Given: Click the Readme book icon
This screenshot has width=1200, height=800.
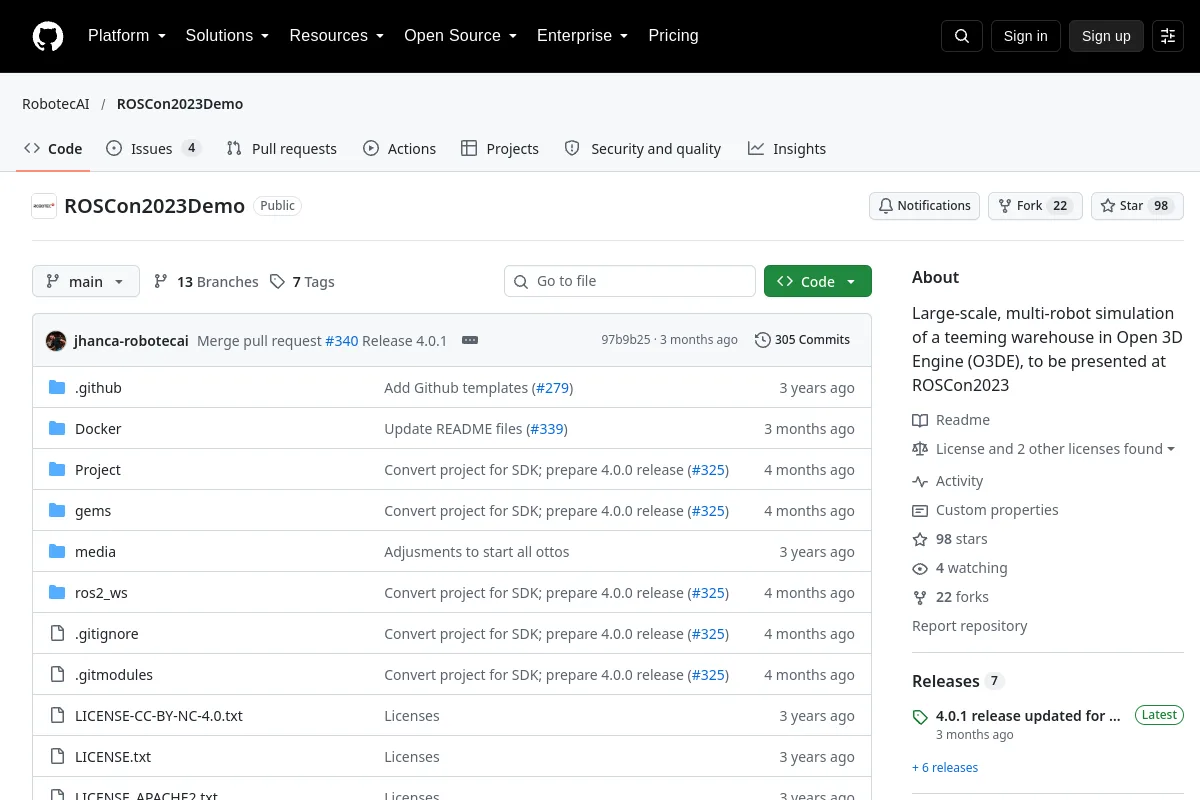Looking at the screenshot, I should [x=920, y=420].
